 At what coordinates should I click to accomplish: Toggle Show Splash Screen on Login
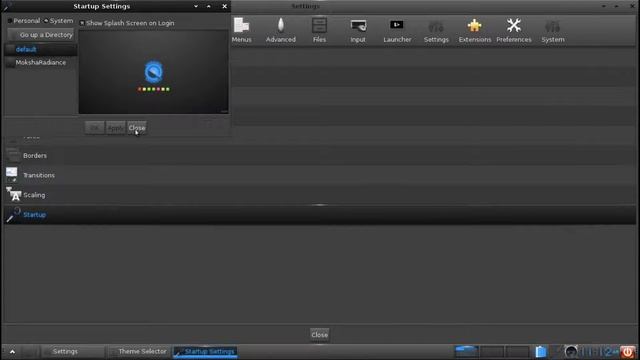click(x=127, y=23)
